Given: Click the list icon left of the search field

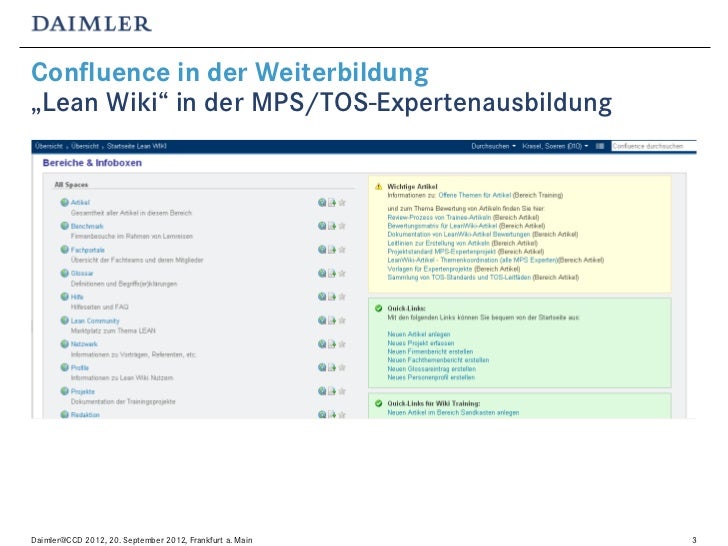Looking at the screenshot, I should click(x=600, y=146).
